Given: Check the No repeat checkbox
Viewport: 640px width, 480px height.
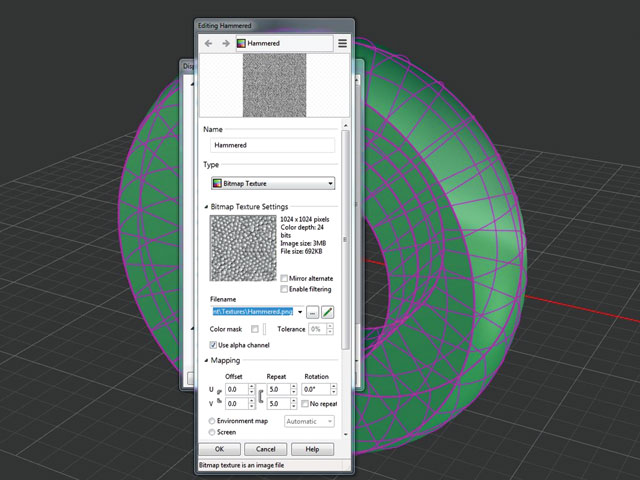Looking at the screenshot, I should coord(304,404).
